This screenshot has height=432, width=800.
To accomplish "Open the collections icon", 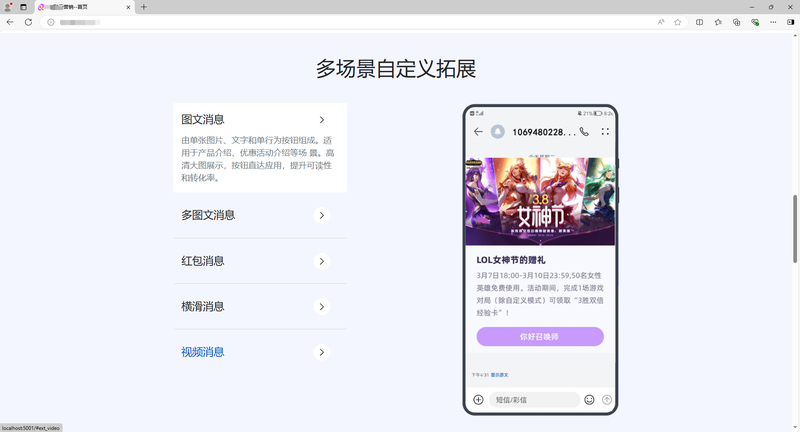I will 736,22.
